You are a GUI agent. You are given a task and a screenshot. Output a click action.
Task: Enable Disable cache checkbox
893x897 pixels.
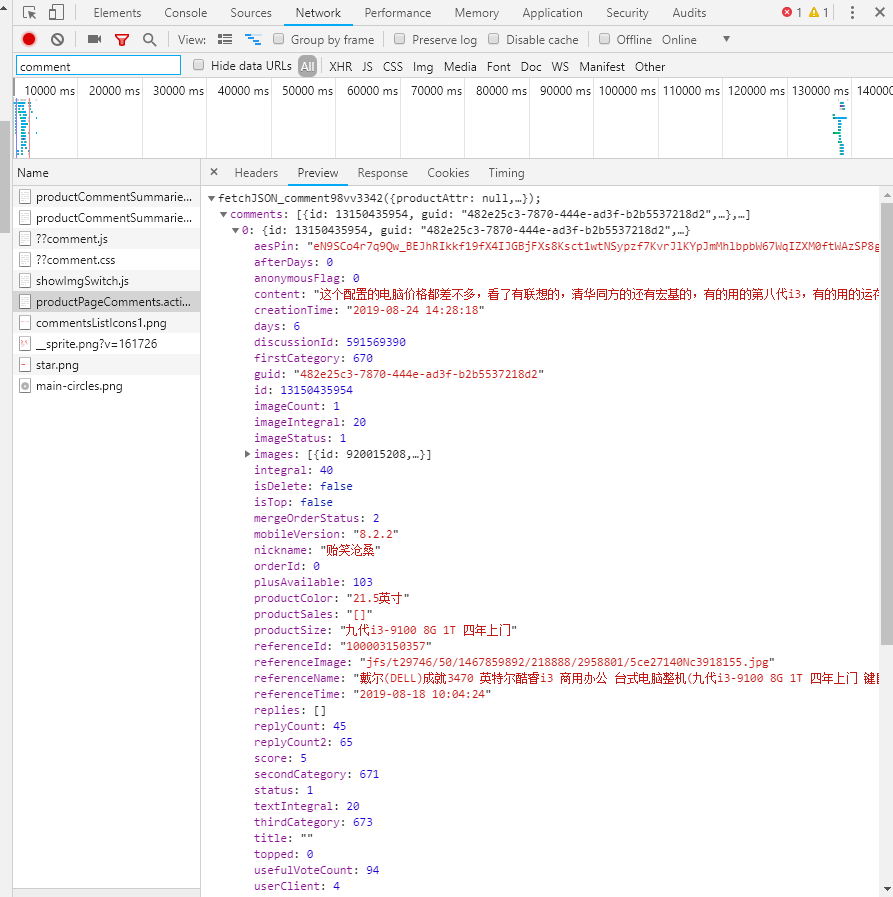tap(494, 39)
